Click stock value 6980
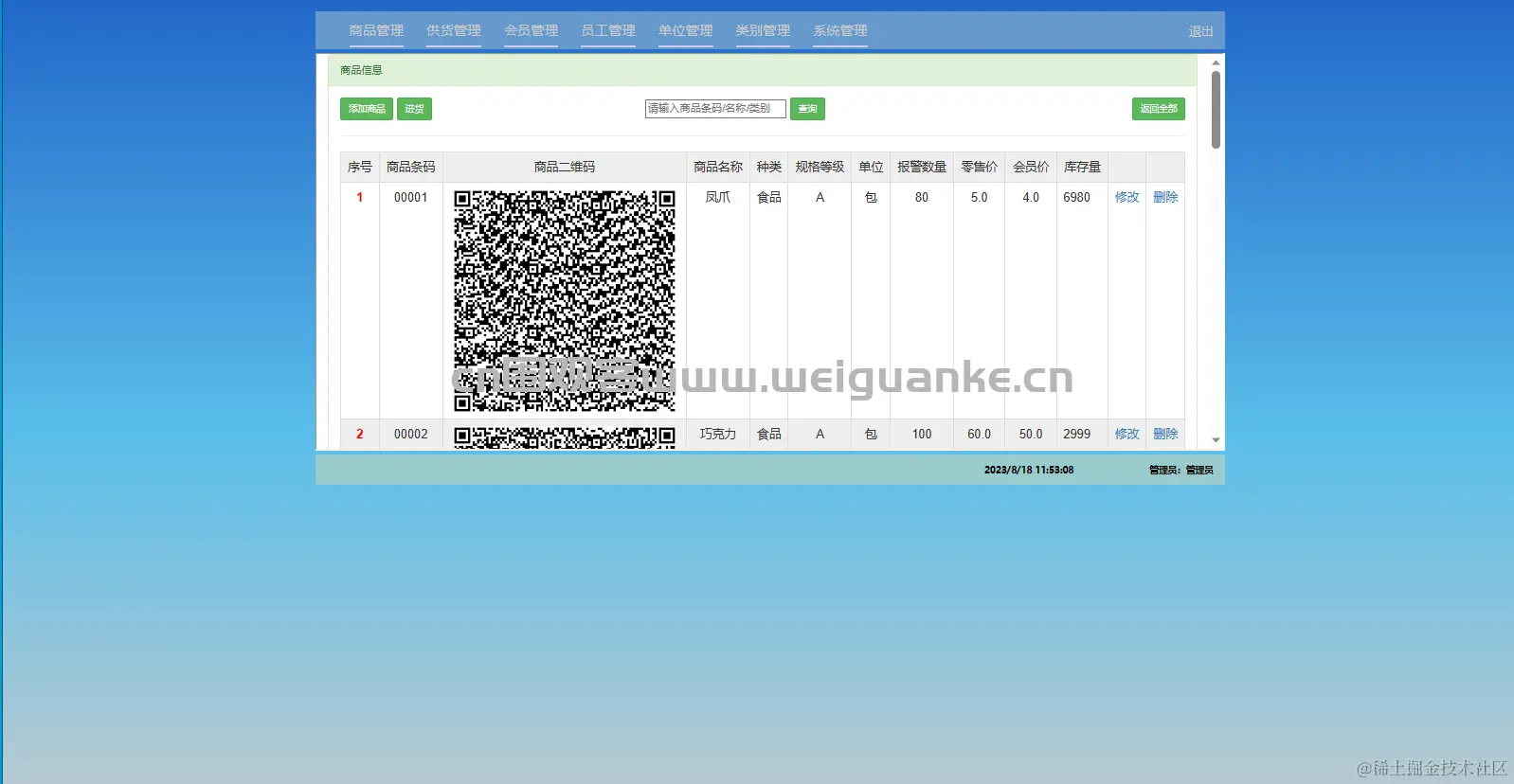Screen dimensions: 1514x784 pos(1077,197)
